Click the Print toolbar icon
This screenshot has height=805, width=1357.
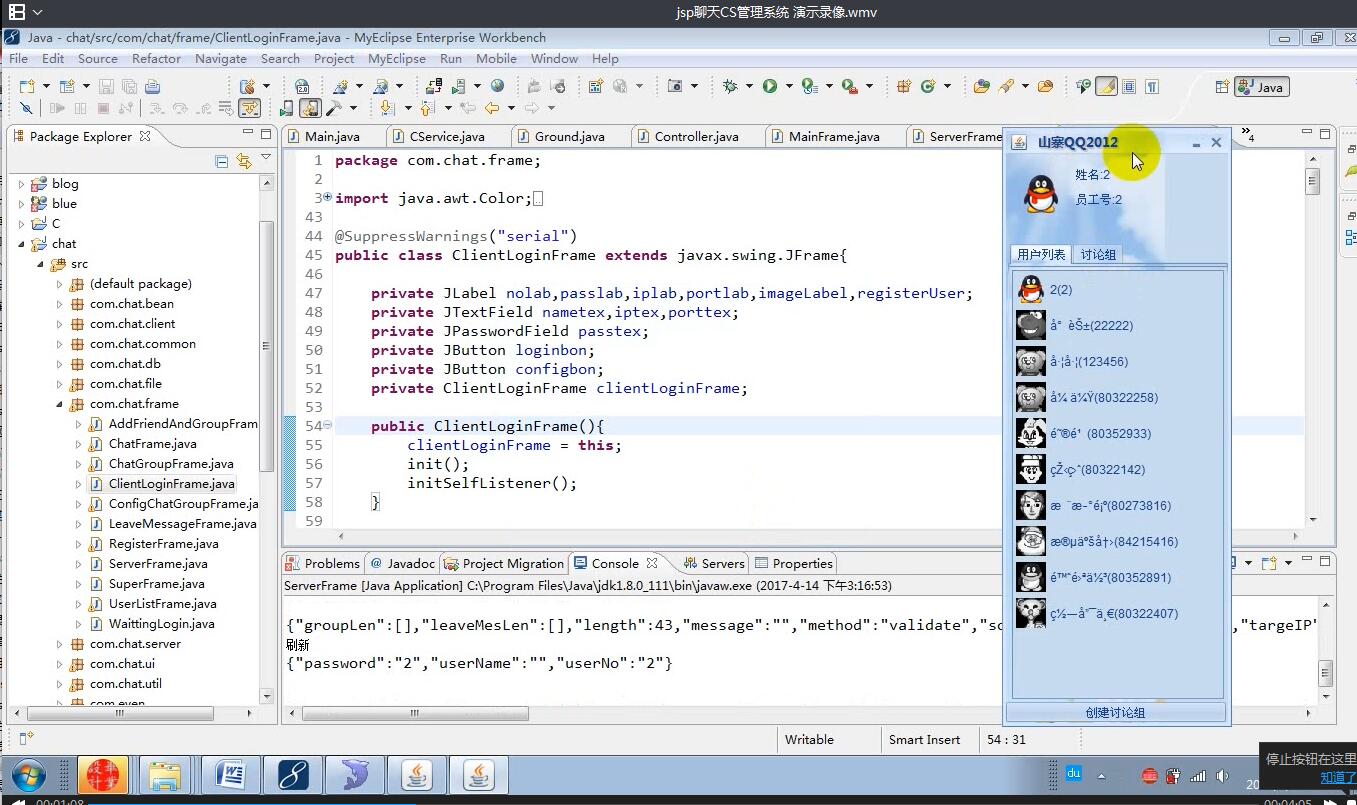pyautogui.click(x=152, y=86)
